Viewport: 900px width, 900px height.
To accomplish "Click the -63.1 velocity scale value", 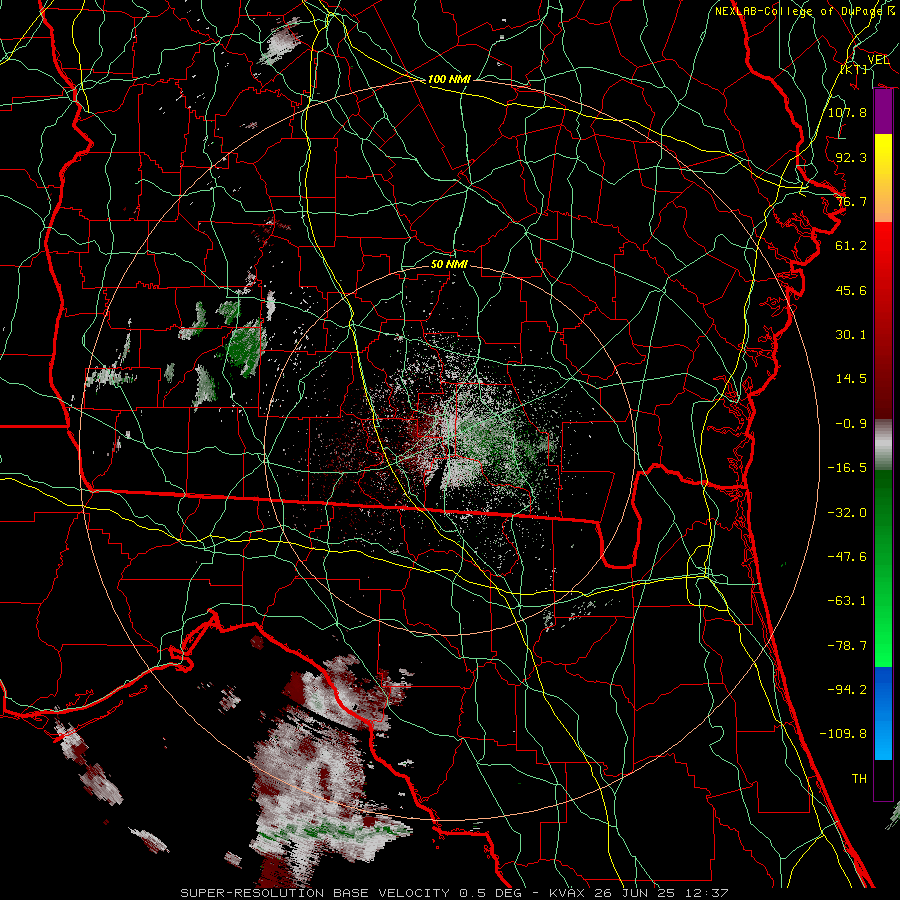I will [x=847, y=600].
